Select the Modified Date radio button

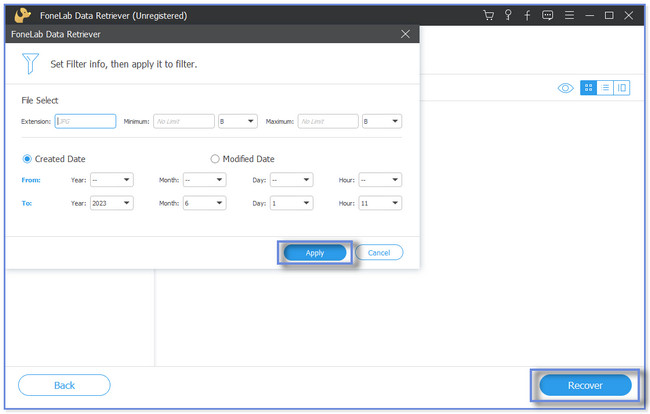click(x=215, y=159)
